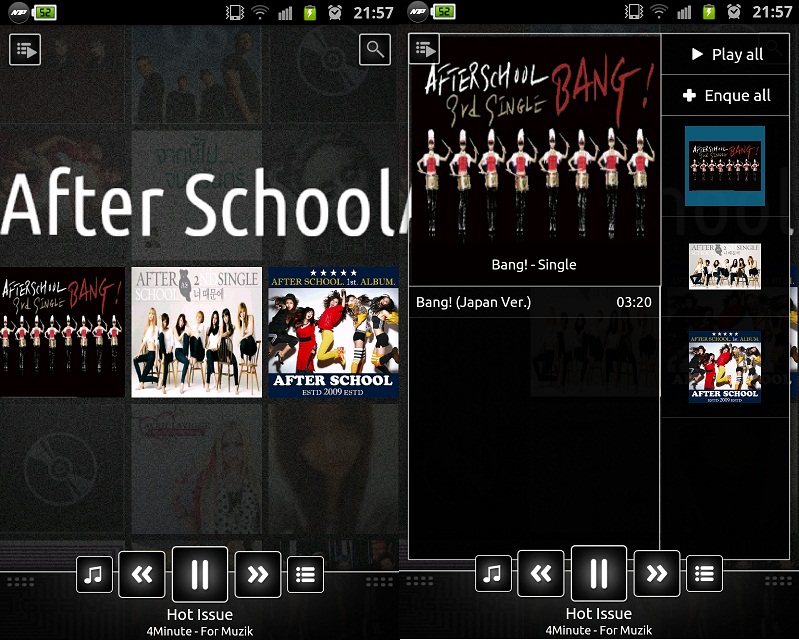This screenshot has width=799, height=640.
Task: Tap player app notification icon, left status bar
Action: click(x=18, y=12)
